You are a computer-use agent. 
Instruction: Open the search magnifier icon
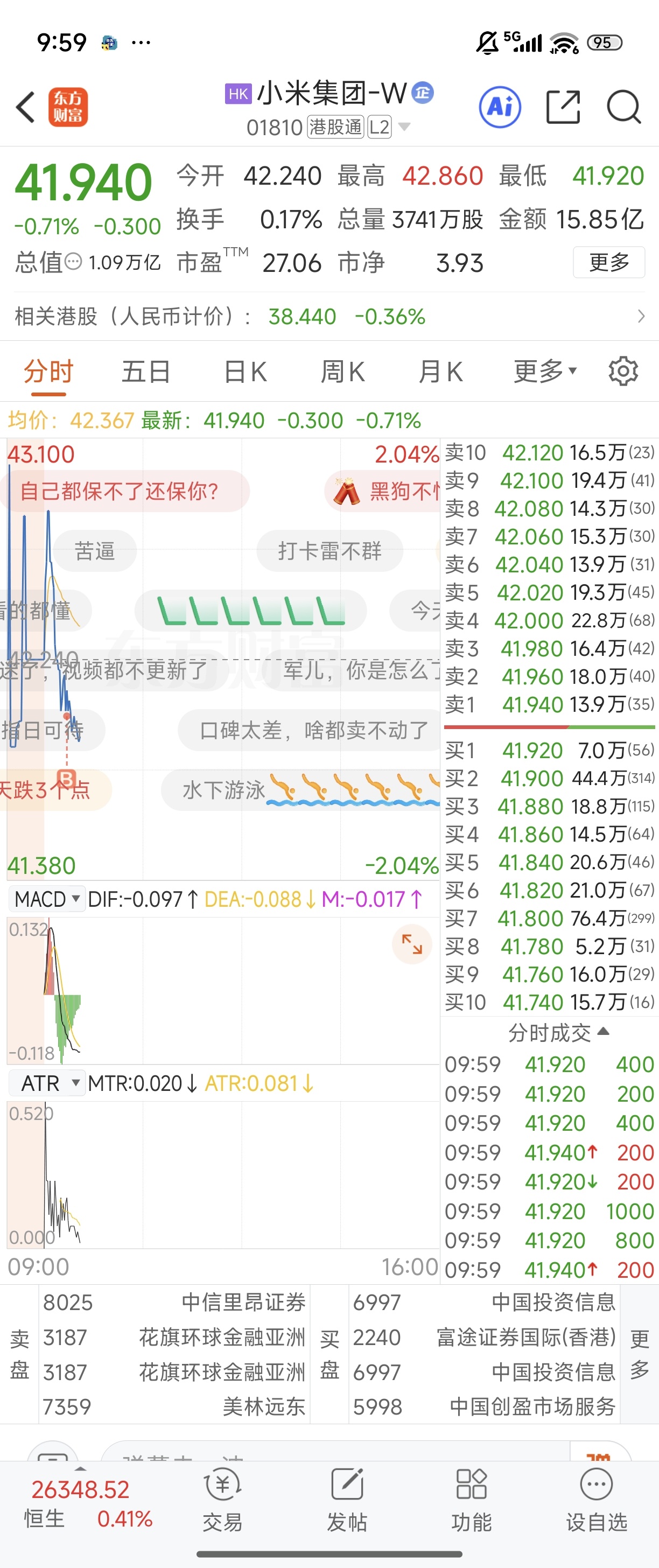tap(623, 107)
